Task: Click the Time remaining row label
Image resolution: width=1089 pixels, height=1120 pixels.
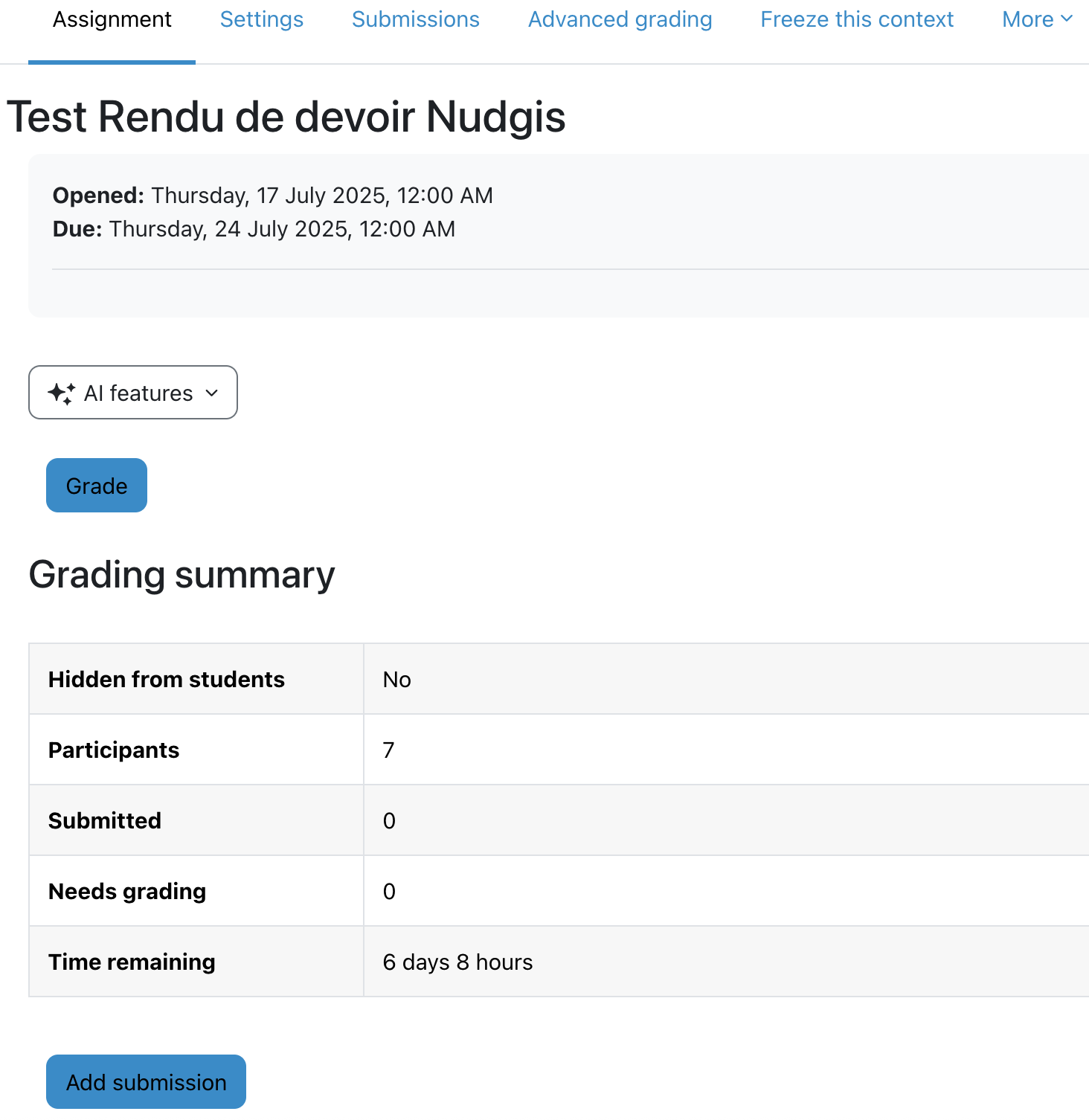Action: pos(132,962)
